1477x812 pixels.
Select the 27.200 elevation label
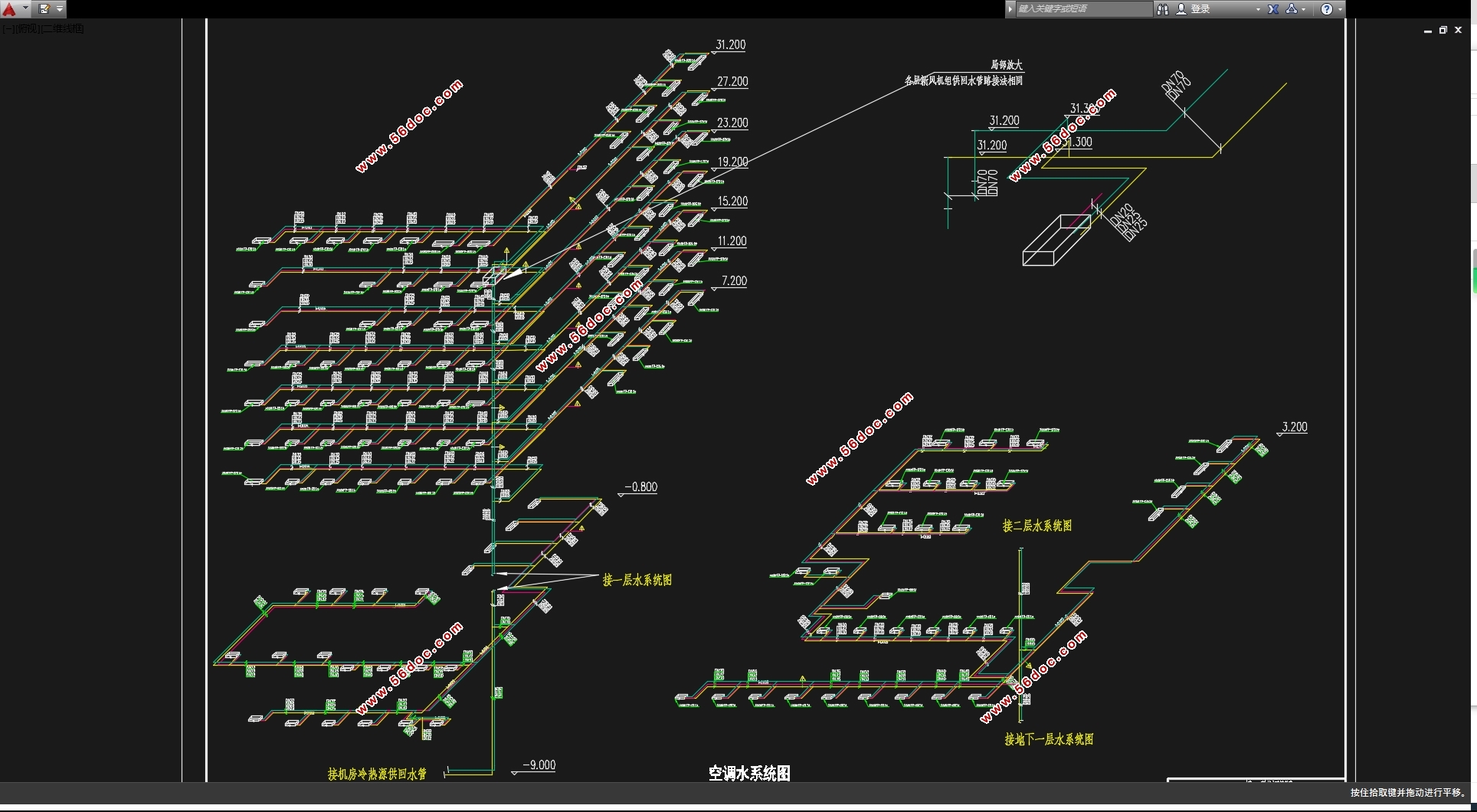point(732,82)
